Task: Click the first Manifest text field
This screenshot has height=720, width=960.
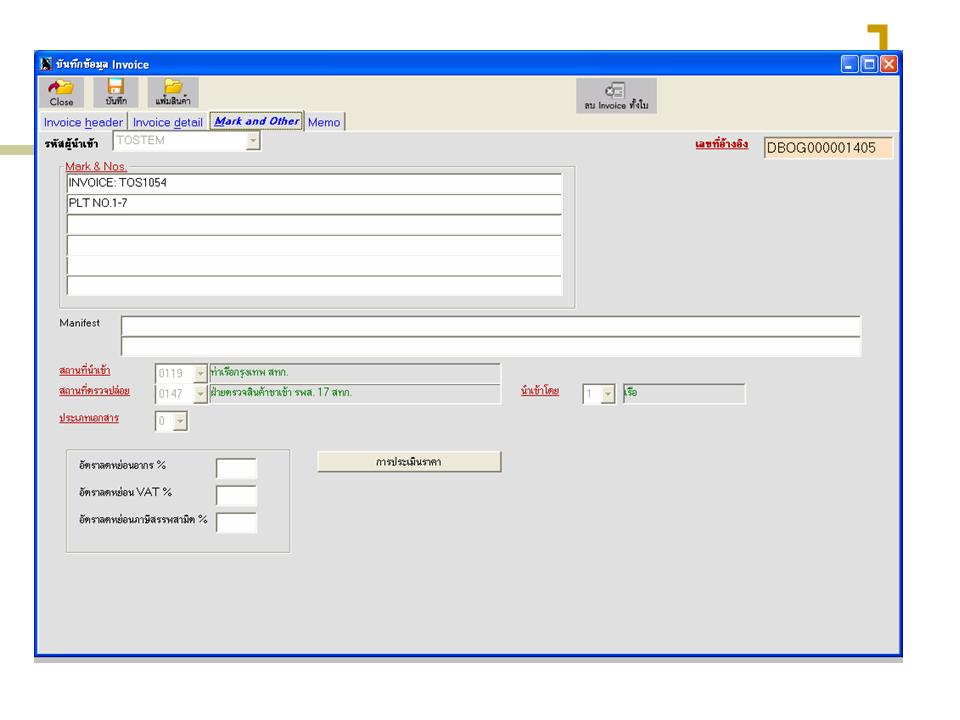Action: (490, 326)
